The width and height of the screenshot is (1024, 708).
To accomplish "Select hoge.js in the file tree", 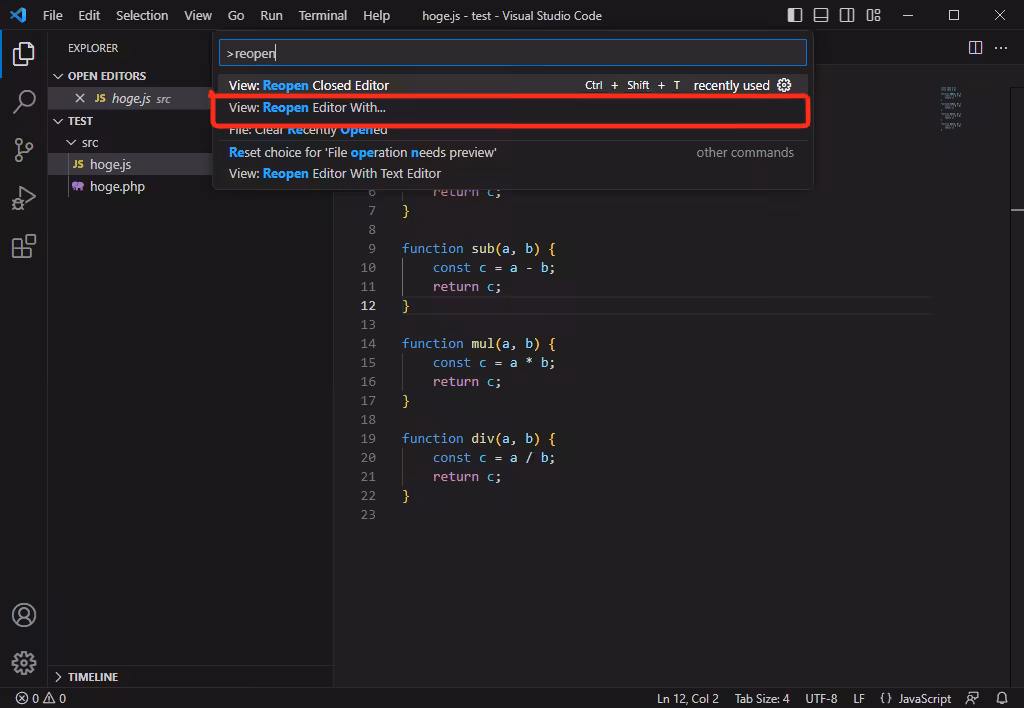I will [x=130, y=164].
